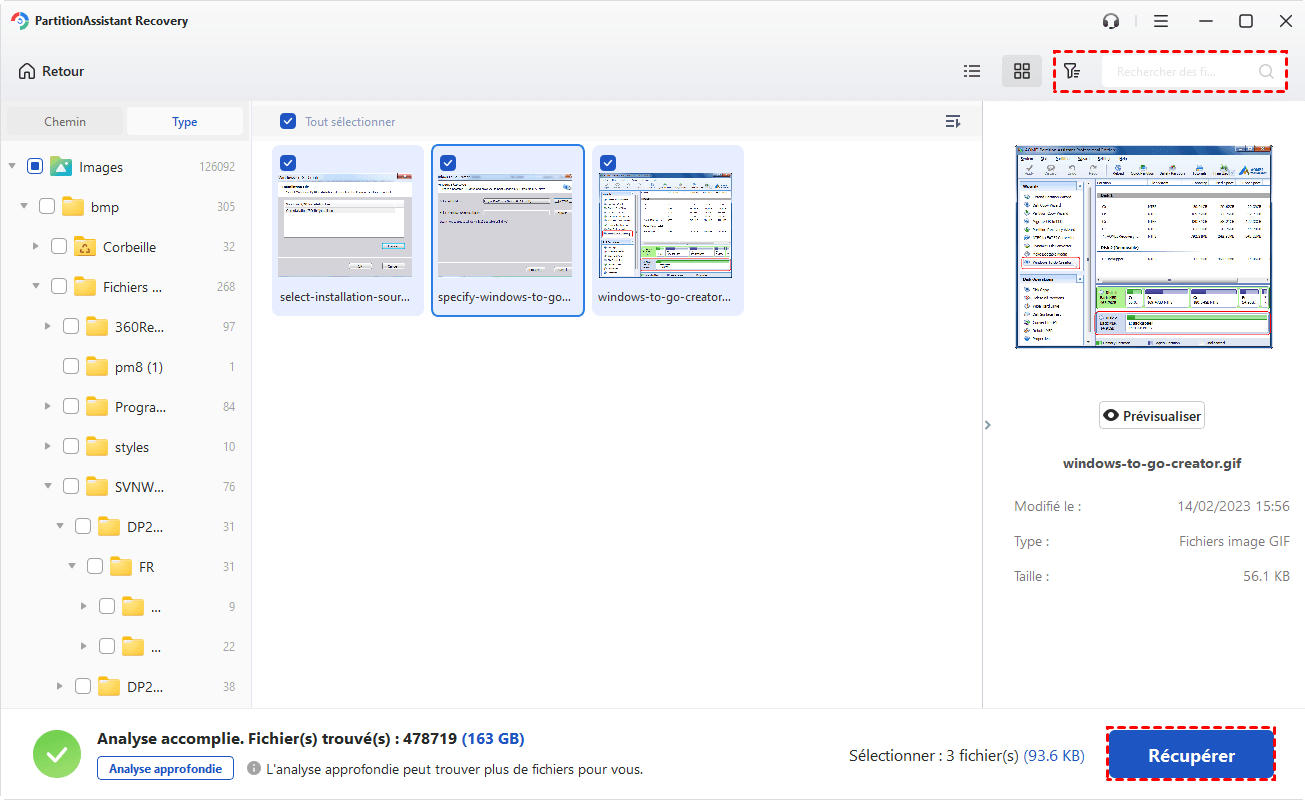Click the search magnifier icon
This screenshot has height=800, width=1305.
tap(1266, 71)
